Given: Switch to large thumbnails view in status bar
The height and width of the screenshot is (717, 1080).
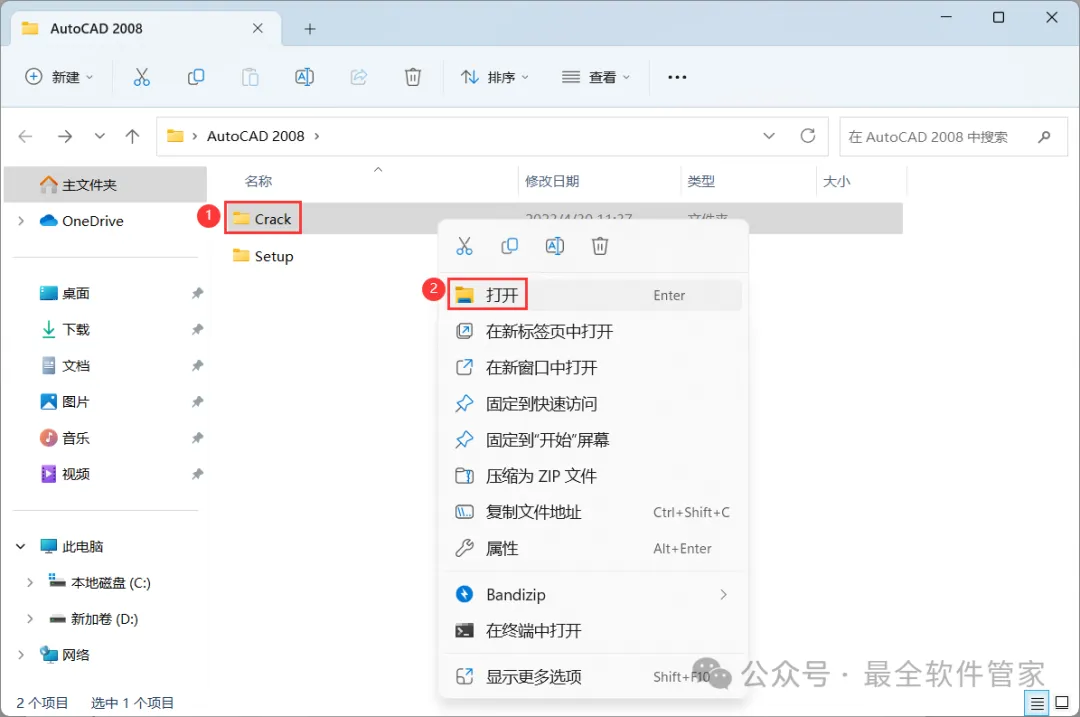Looking at the screenshot, I should (x=1063, y=703).
